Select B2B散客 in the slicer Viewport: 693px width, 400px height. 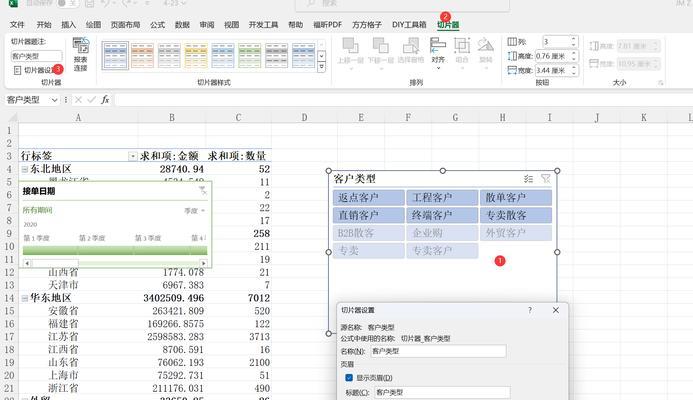tap(369, 233)
